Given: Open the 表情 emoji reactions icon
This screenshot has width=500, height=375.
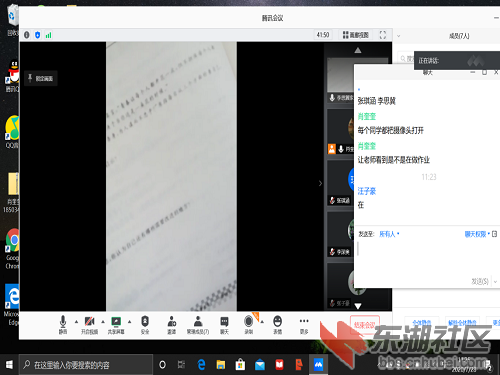Looking at the screenshot, I should [277, 325].
